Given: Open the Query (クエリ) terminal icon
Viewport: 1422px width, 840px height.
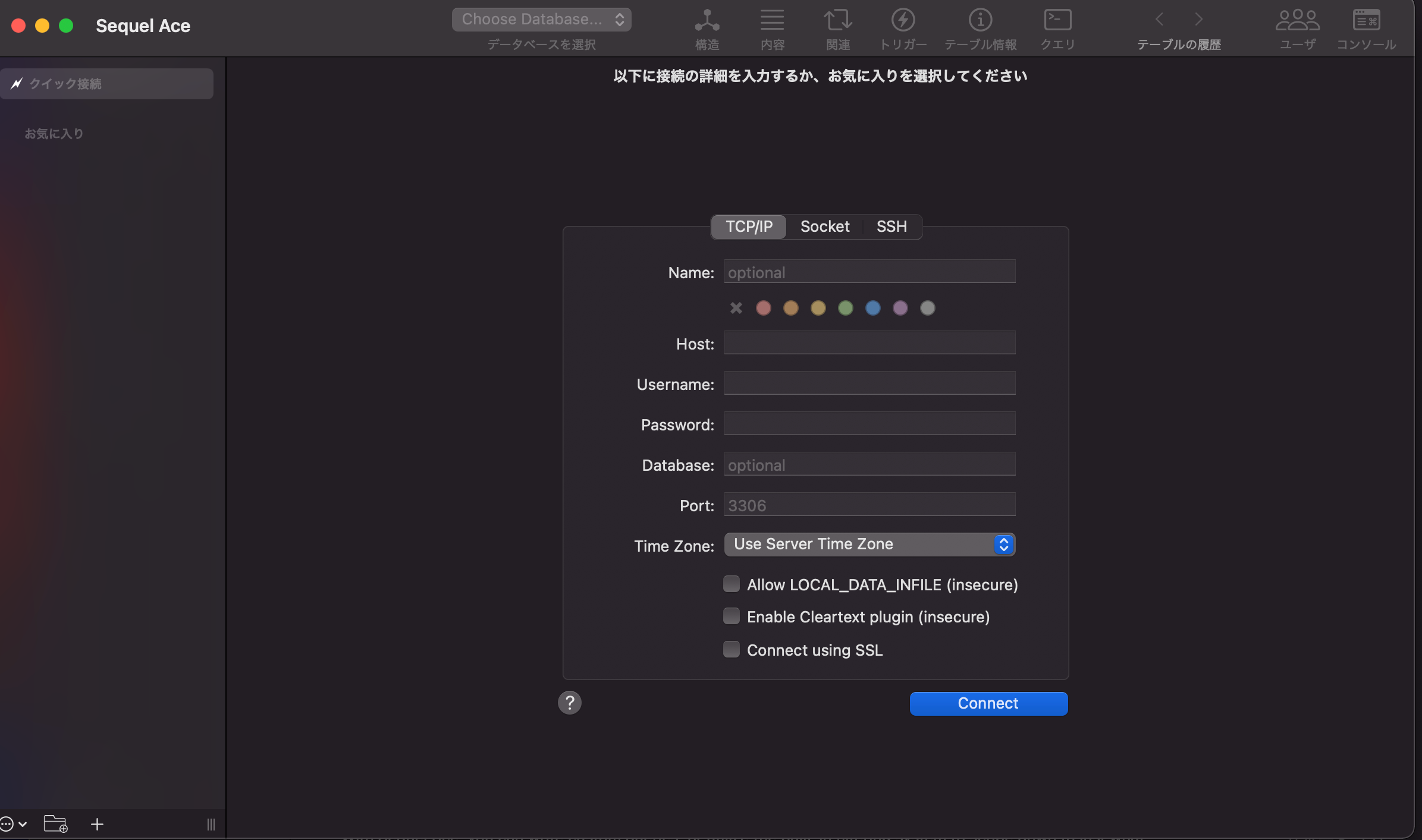Looking at the screenshot, I should 1057,21.
